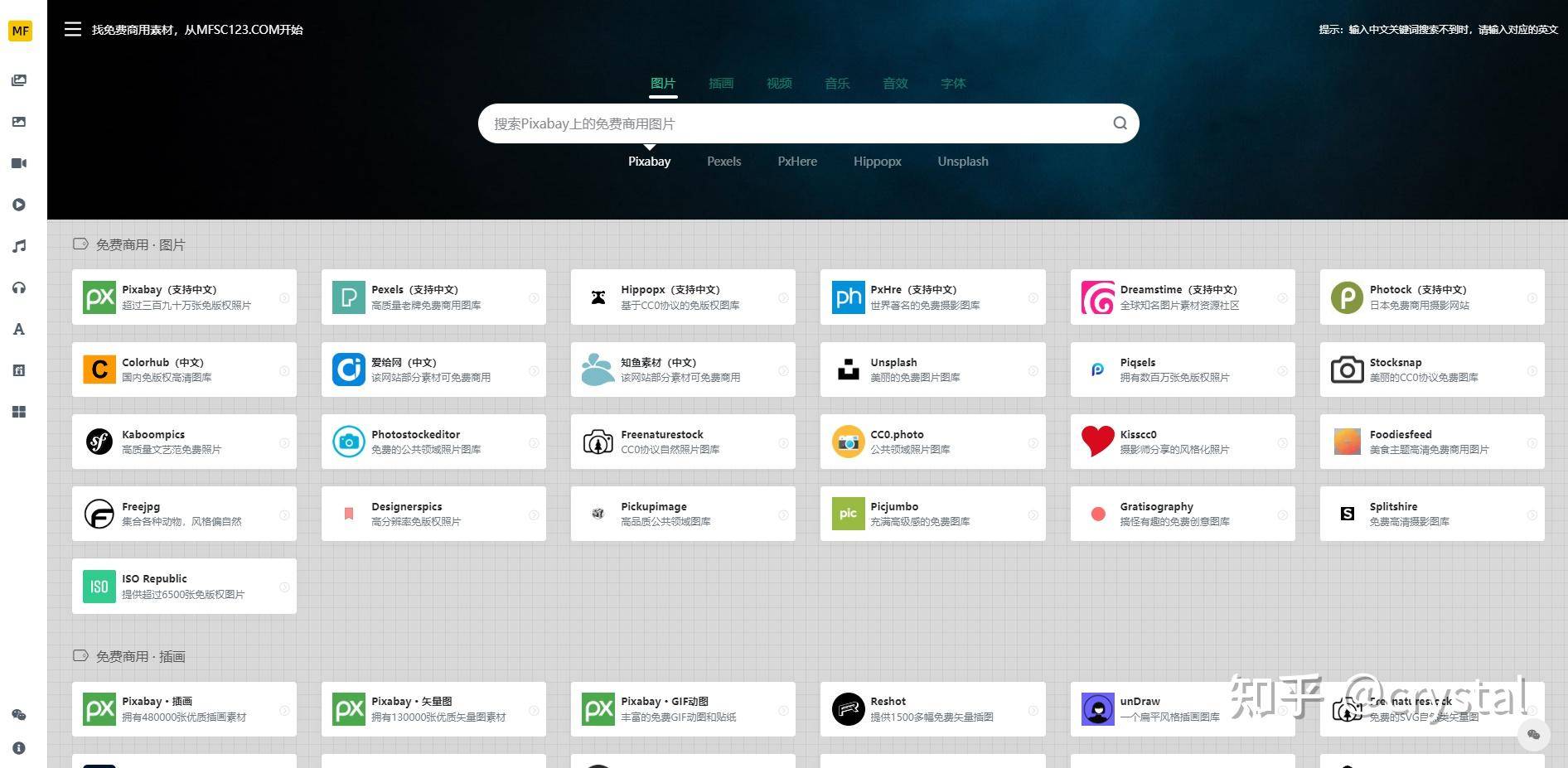Open the music note sidebar icon
This screenshot has width=1568, height=768.
point(19,246)
